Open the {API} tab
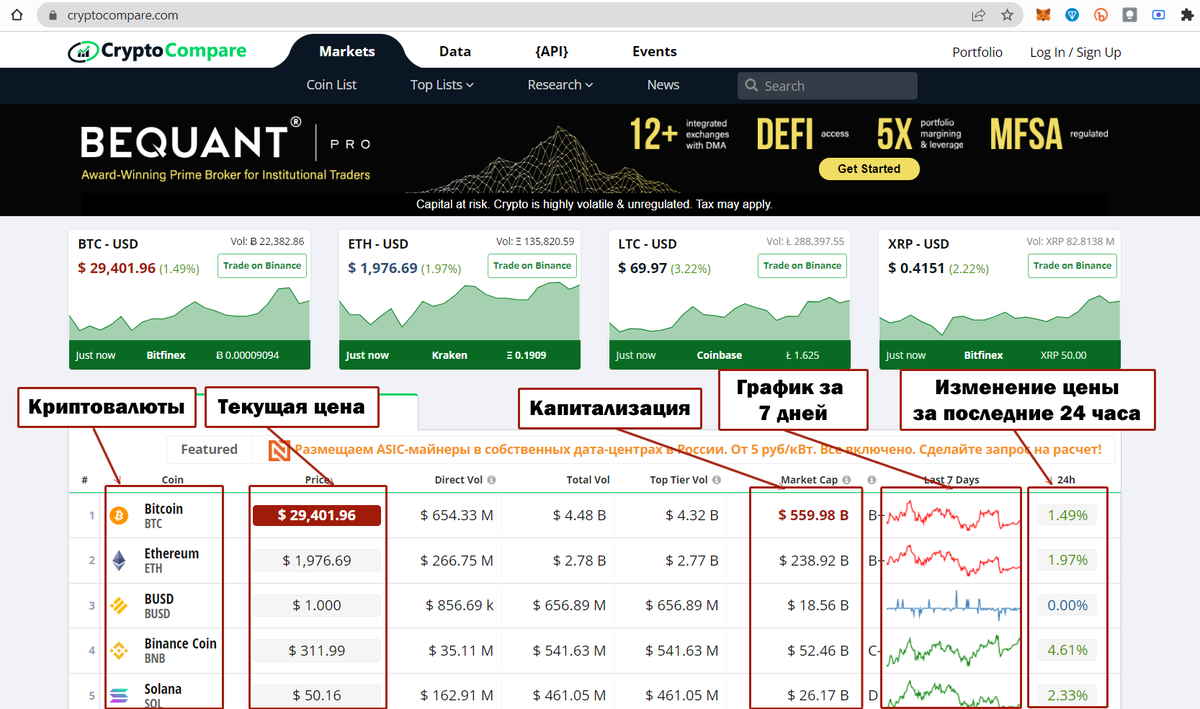The width and height of the screenshot is (1200, 709). click(x=553, y=52)
